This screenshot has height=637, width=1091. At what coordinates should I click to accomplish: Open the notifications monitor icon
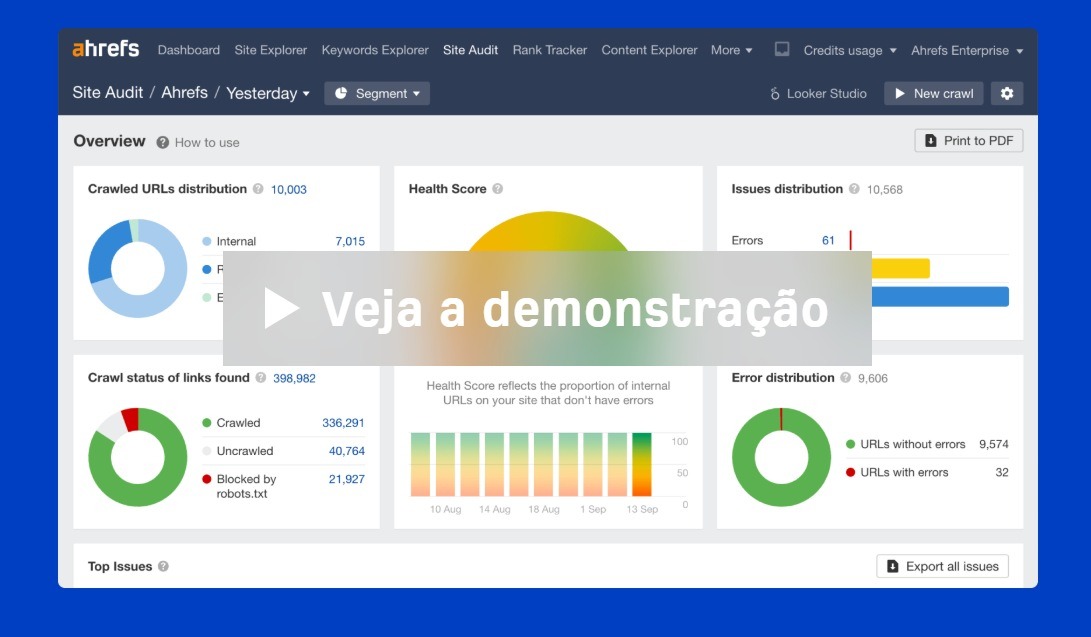tap(782, 49)
